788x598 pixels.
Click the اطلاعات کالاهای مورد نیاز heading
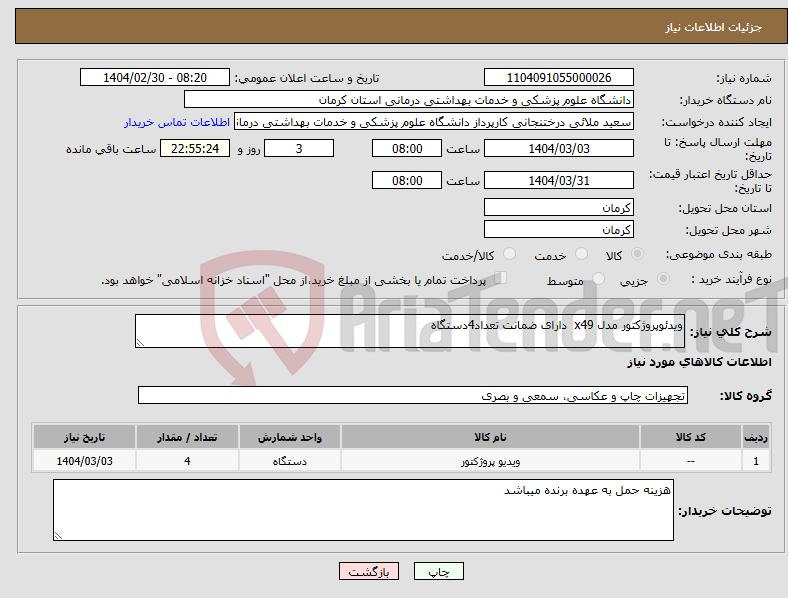699,362
